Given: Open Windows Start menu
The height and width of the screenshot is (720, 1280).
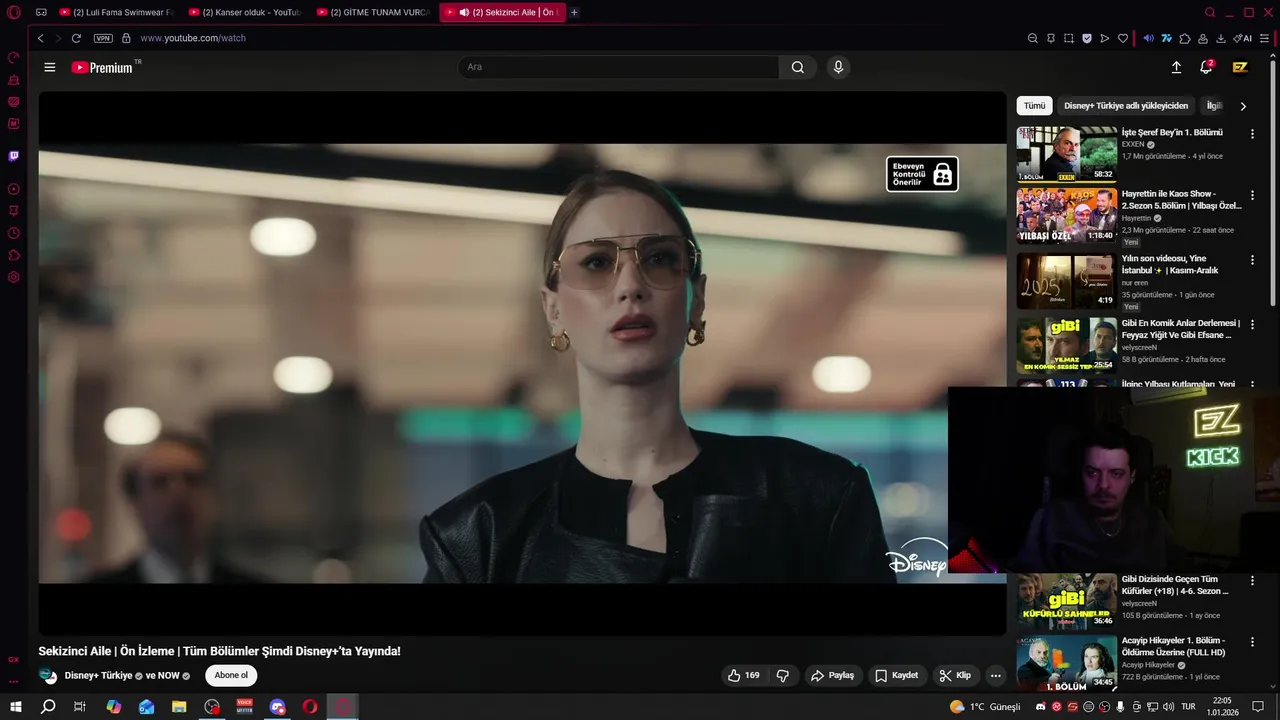Looking at the screenshot, I should 16,706.
